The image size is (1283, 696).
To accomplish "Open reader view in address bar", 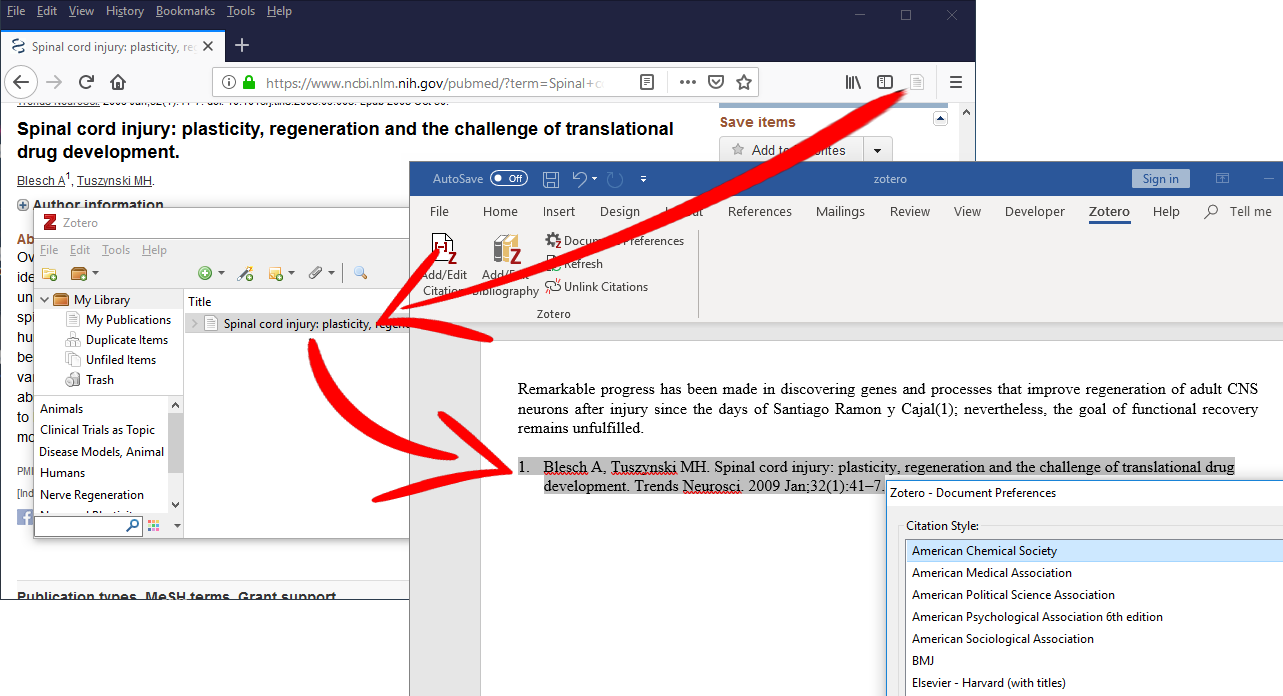I will pos(648,82).
